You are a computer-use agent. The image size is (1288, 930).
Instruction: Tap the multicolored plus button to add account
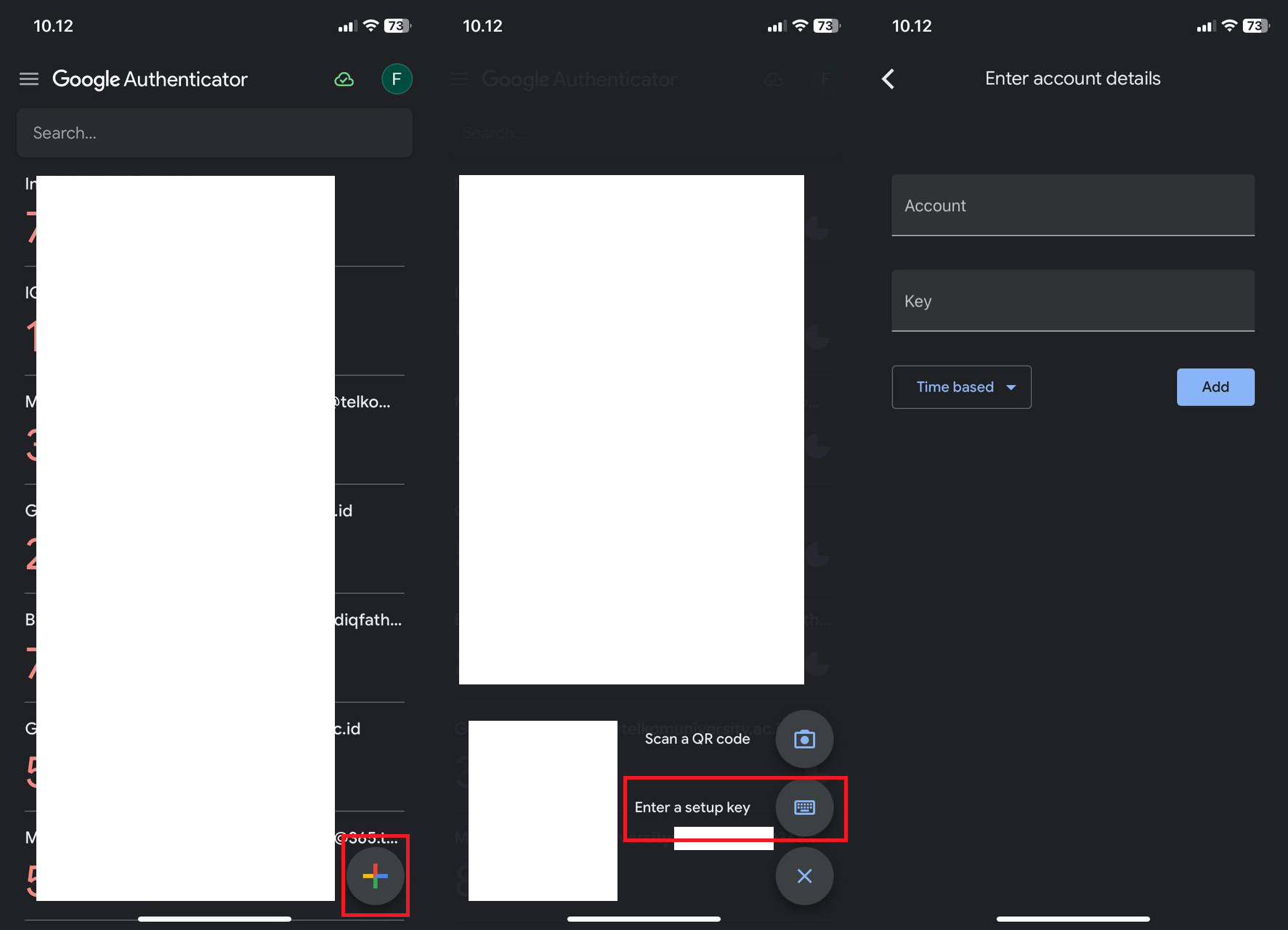[375, 876]
